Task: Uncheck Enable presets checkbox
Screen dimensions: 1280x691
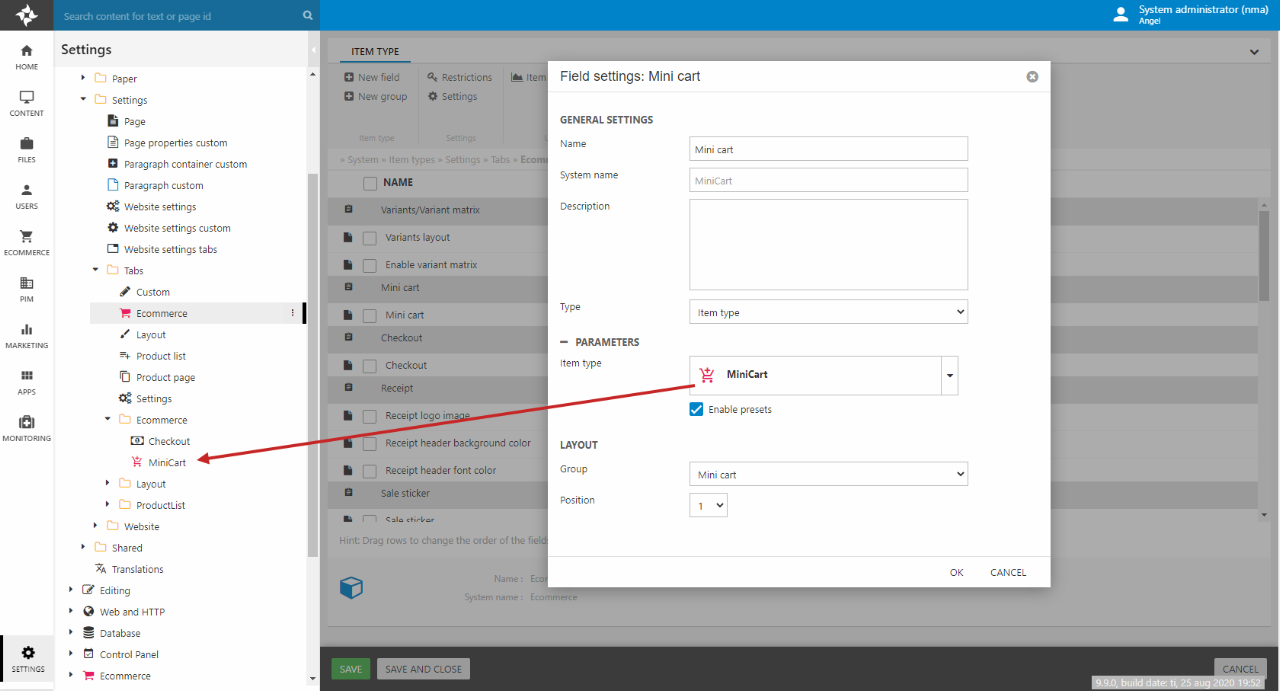Action: click(697, 409)
